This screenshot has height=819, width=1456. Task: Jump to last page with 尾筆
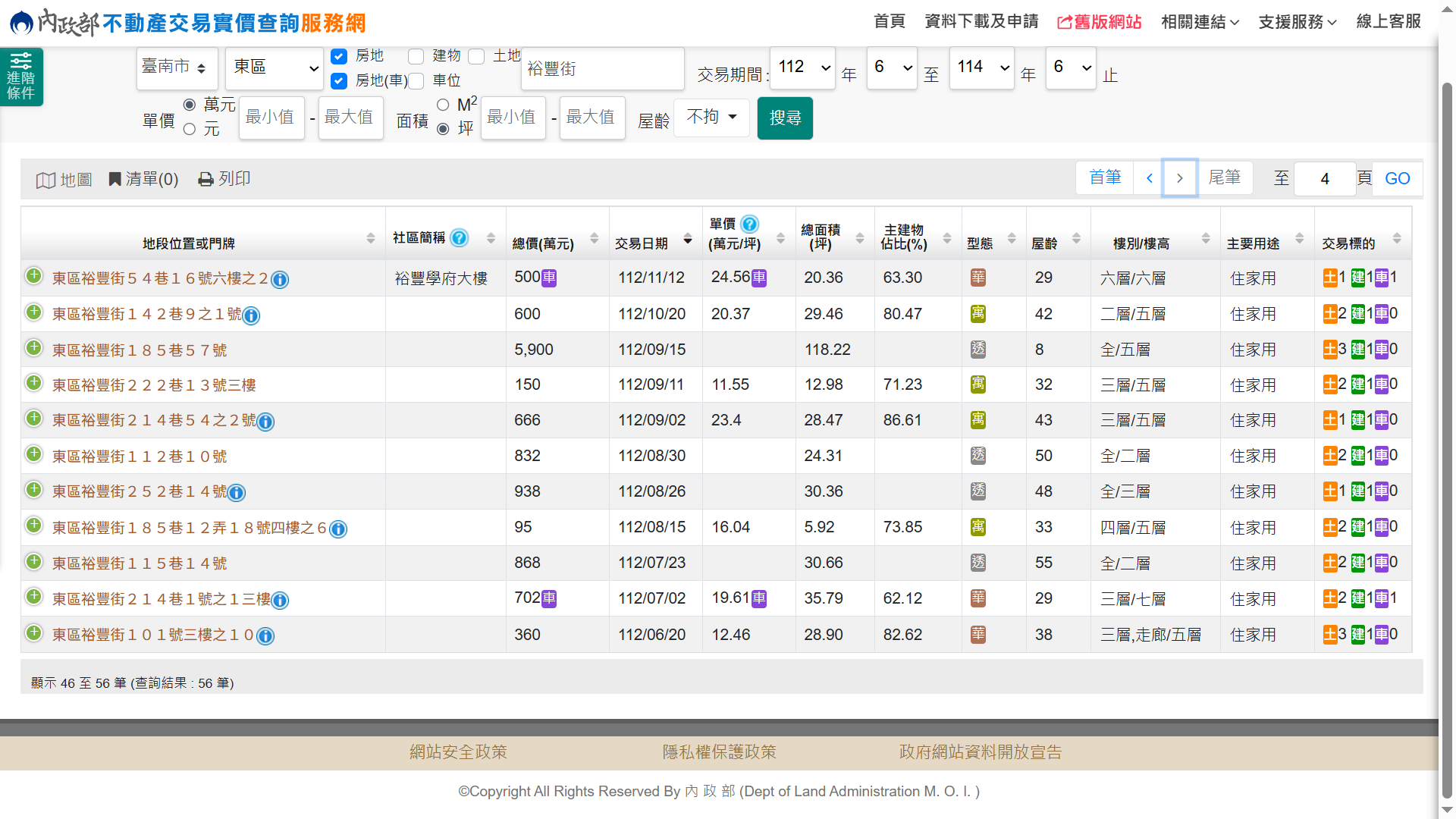click(x=1225, y=178)
